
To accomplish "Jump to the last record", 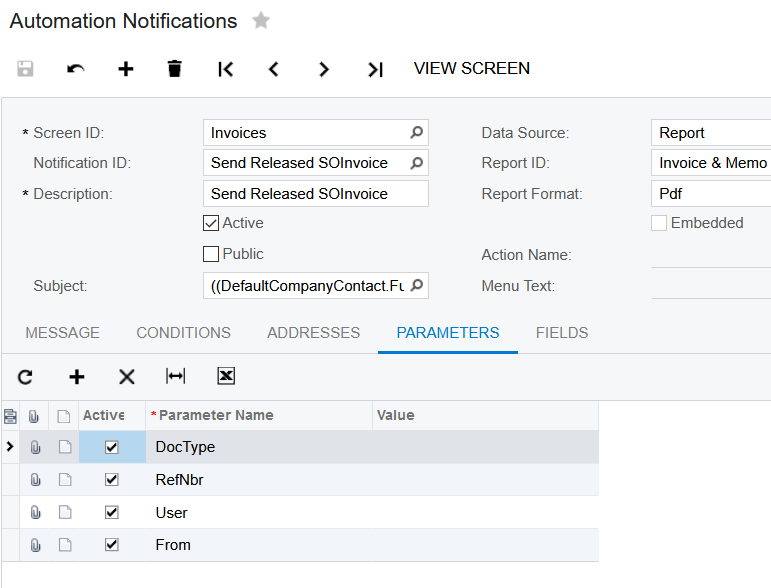I will point(375,69).
